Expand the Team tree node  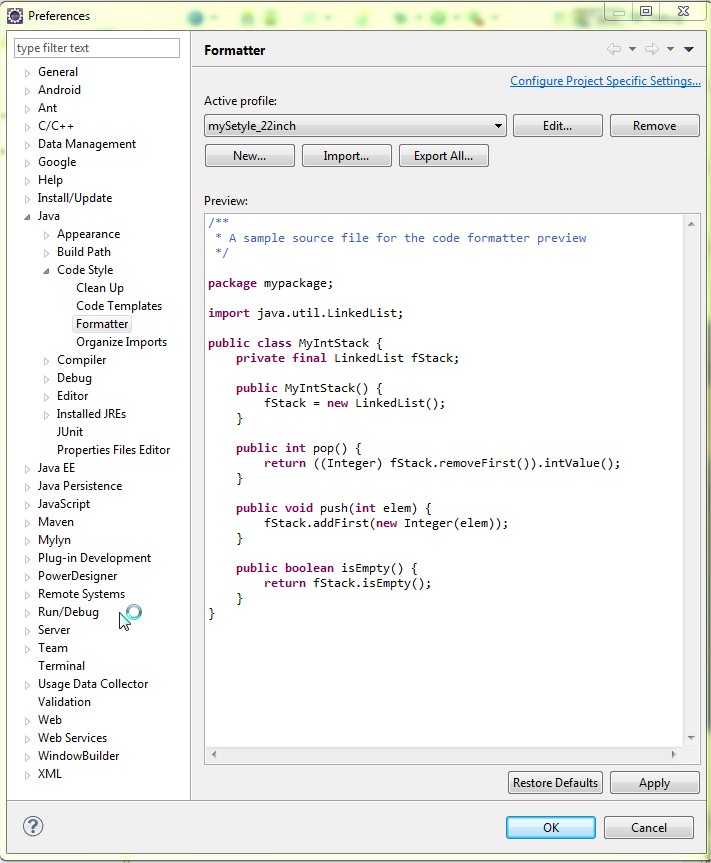28,649
